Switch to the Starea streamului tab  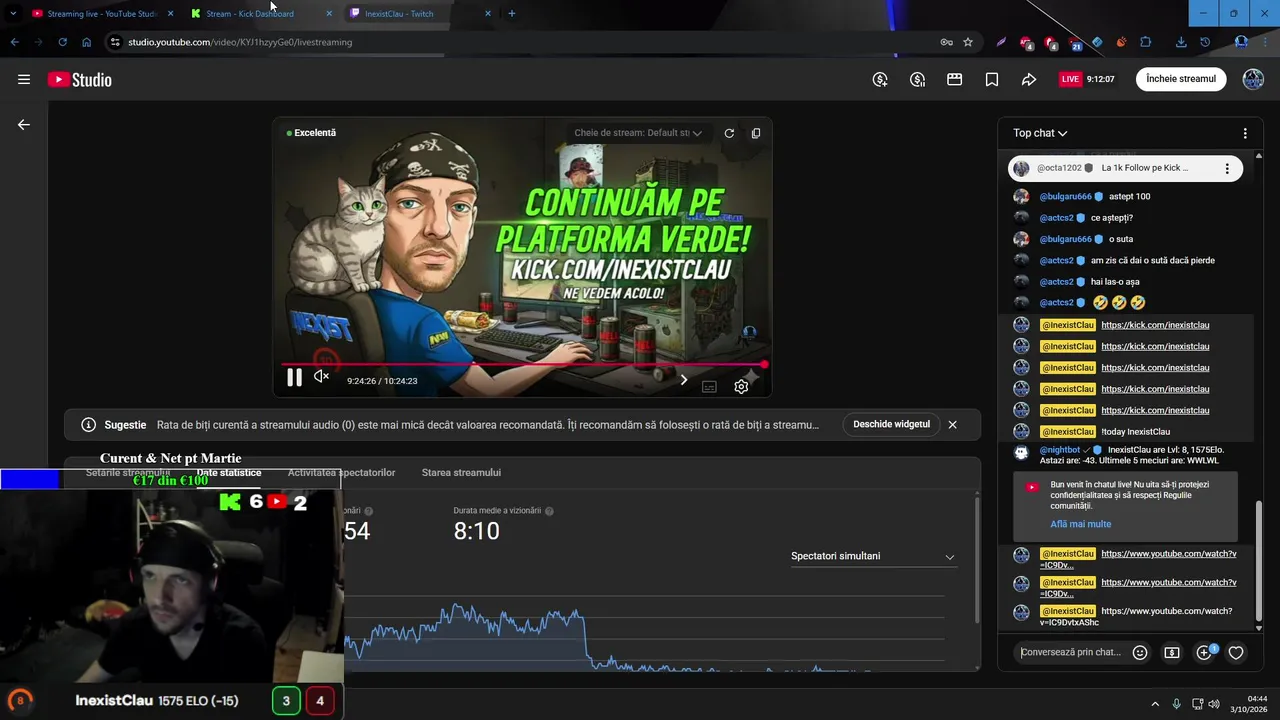(x=461, y=472)
